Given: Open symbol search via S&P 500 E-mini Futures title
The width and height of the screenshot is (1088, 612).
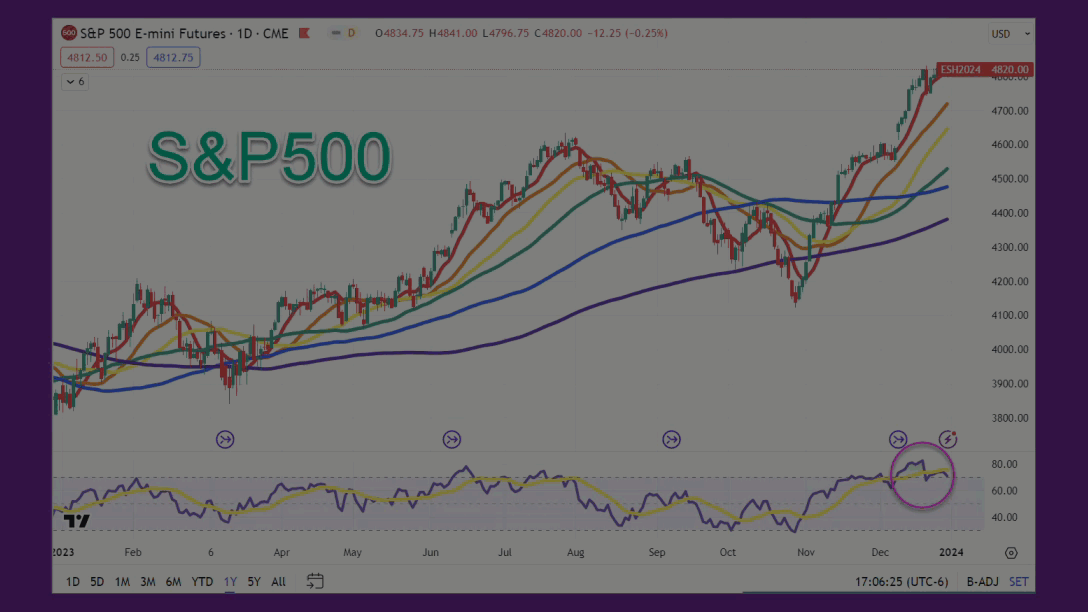Looking at the screenshot, I should click(184, 33).
